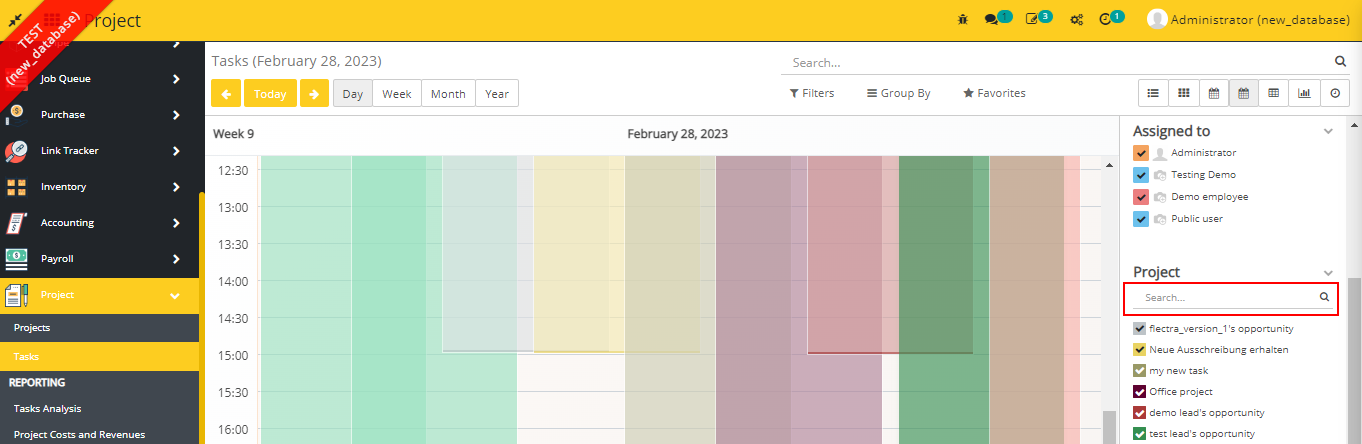1362x444 pixels.
Task: Uncheck the Testing Demo assignee checkbox
Action: coord(1141,175)
